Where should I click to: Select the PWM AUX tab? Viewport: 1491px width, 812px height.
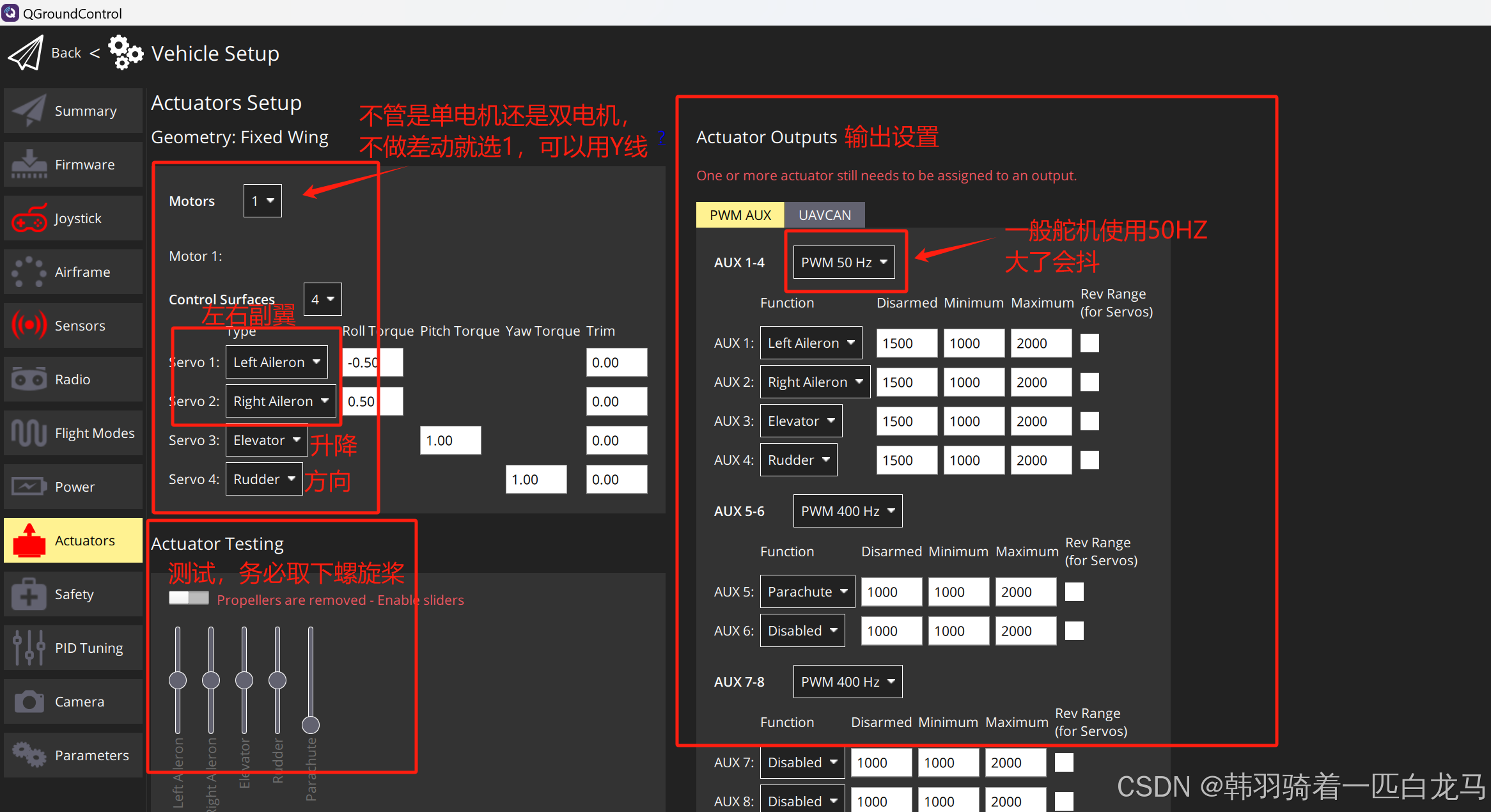click(740, 215)
